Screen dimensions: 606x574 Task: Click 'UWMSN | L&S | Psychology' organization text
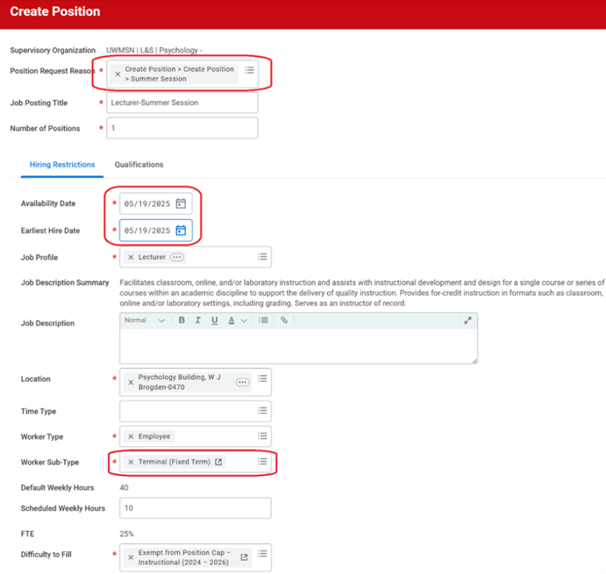click(x=154, y=51)
